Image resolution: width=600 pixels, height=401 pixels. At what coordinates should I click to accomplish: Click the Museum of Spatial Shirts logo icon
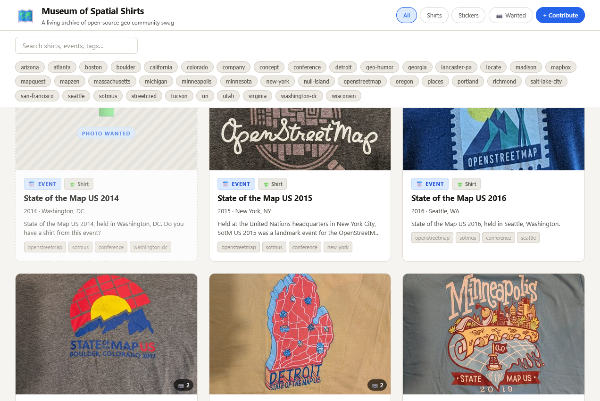(26, 16)
